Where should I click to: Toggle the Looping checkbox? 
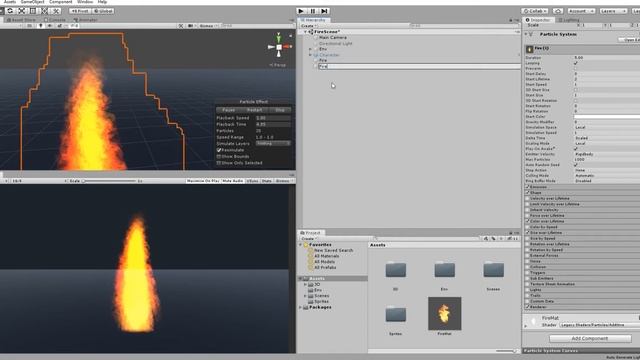tap(576, 63)
